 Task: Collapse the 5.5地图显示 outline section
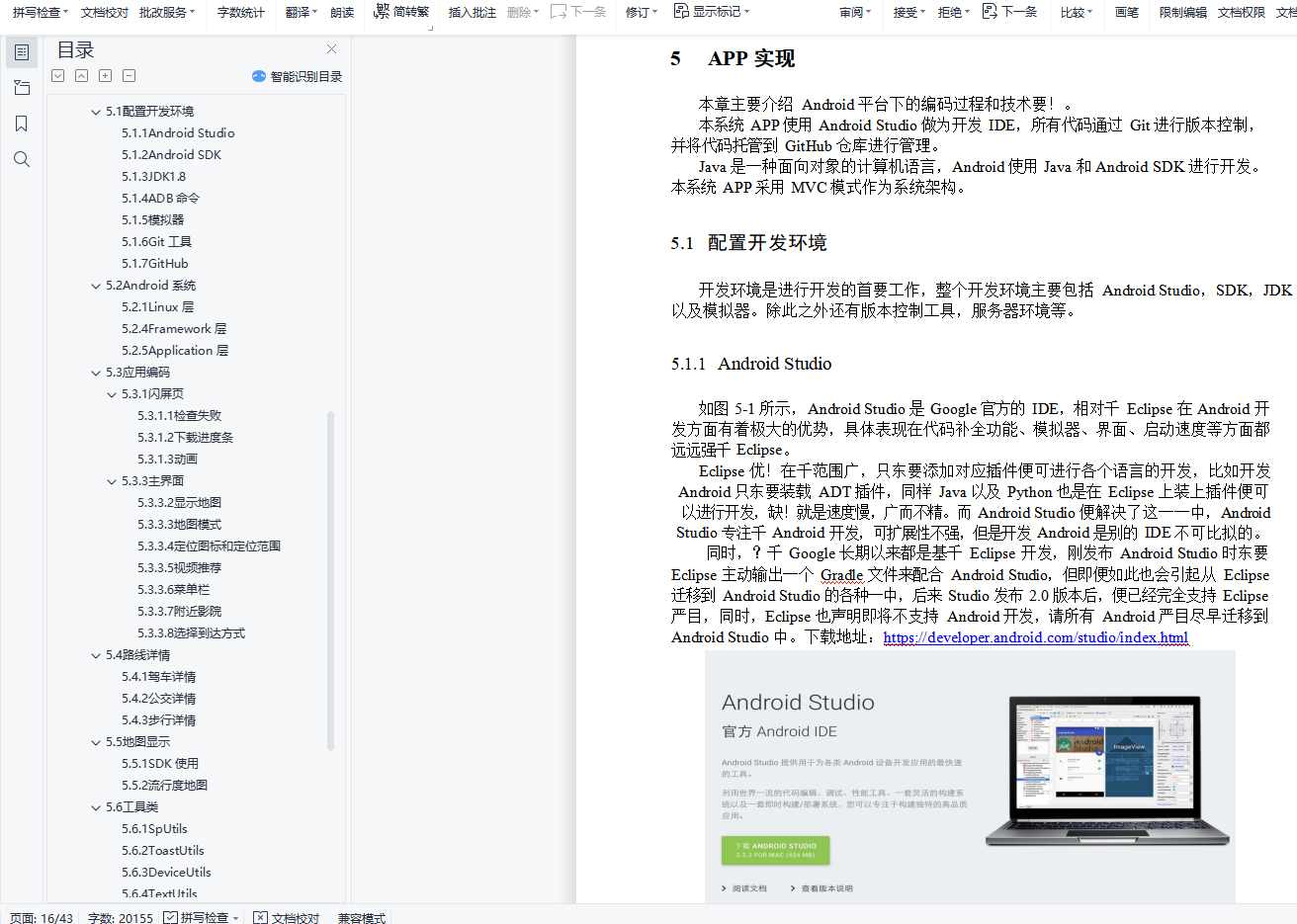[x=96, y=742]
